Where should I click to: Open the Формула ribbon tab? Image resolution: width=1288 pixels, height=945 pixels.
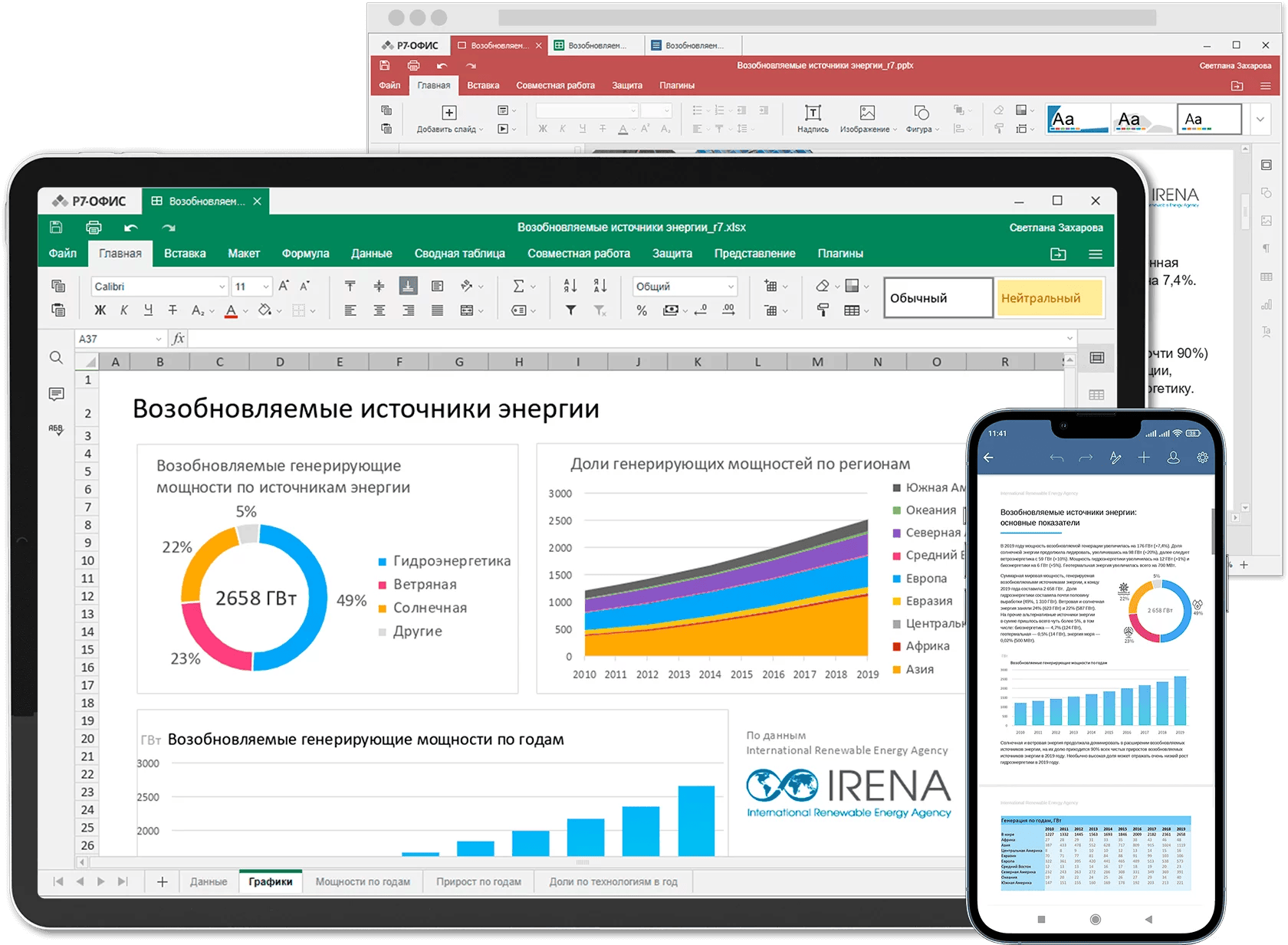(305, 254)
